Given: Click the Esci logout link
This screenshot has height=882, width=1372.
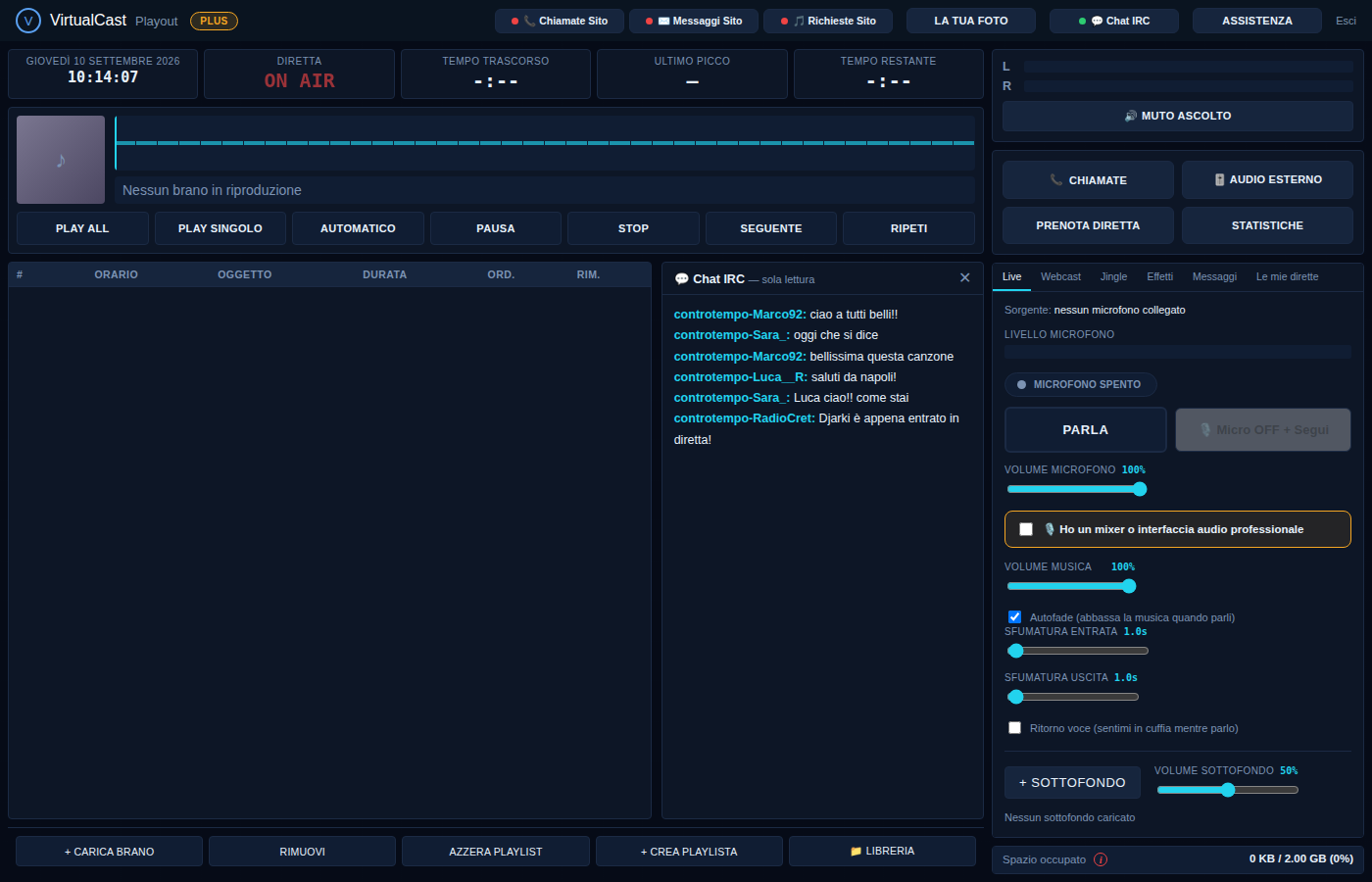Looking at the screenshot, I should tap(1346, 21).
